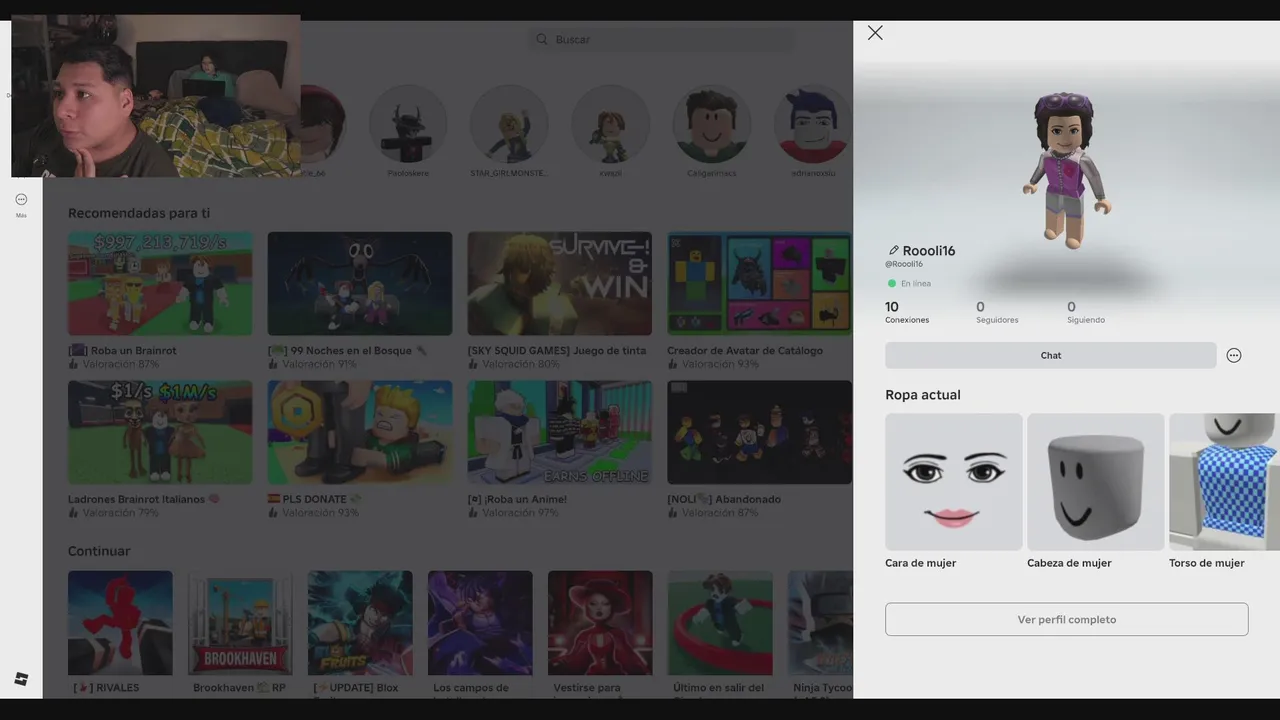Click Valoración 87% under Roba un Brainrot
The width and height of the screenshot is (1280, 720).
[x=120, y=365]
